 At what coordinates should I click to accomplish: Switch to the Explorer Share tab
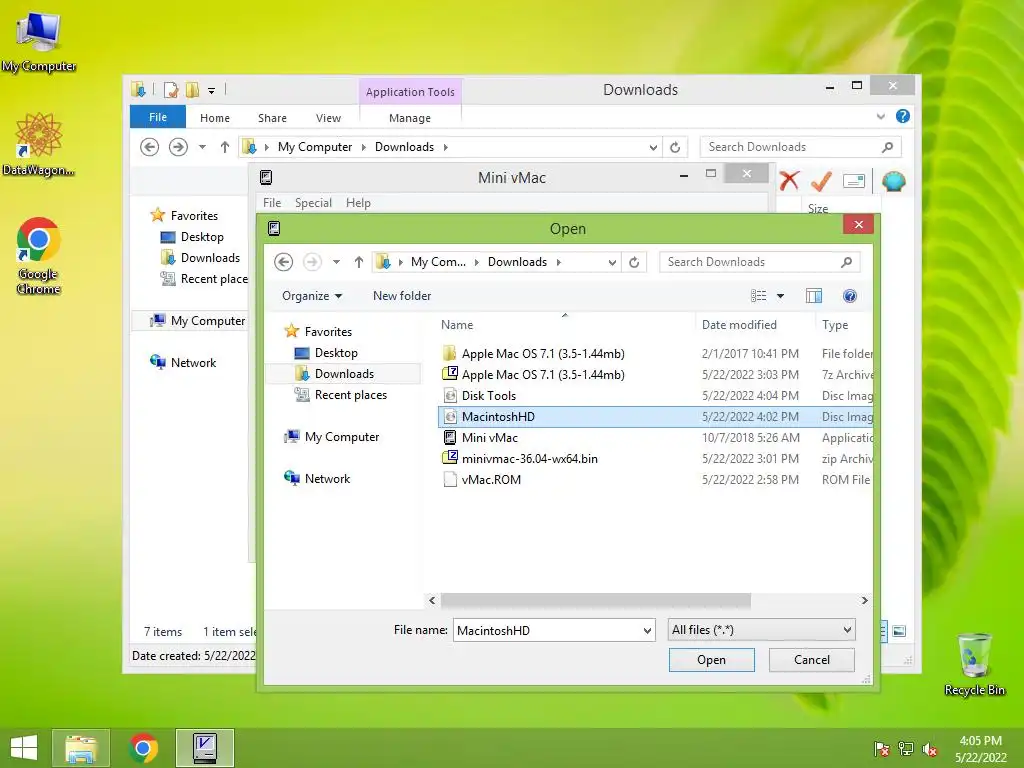coord(272,118)
